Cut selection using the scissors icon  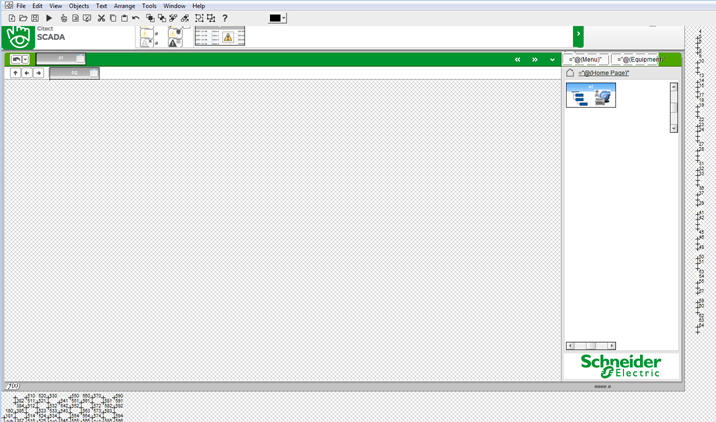pos(101,18)
